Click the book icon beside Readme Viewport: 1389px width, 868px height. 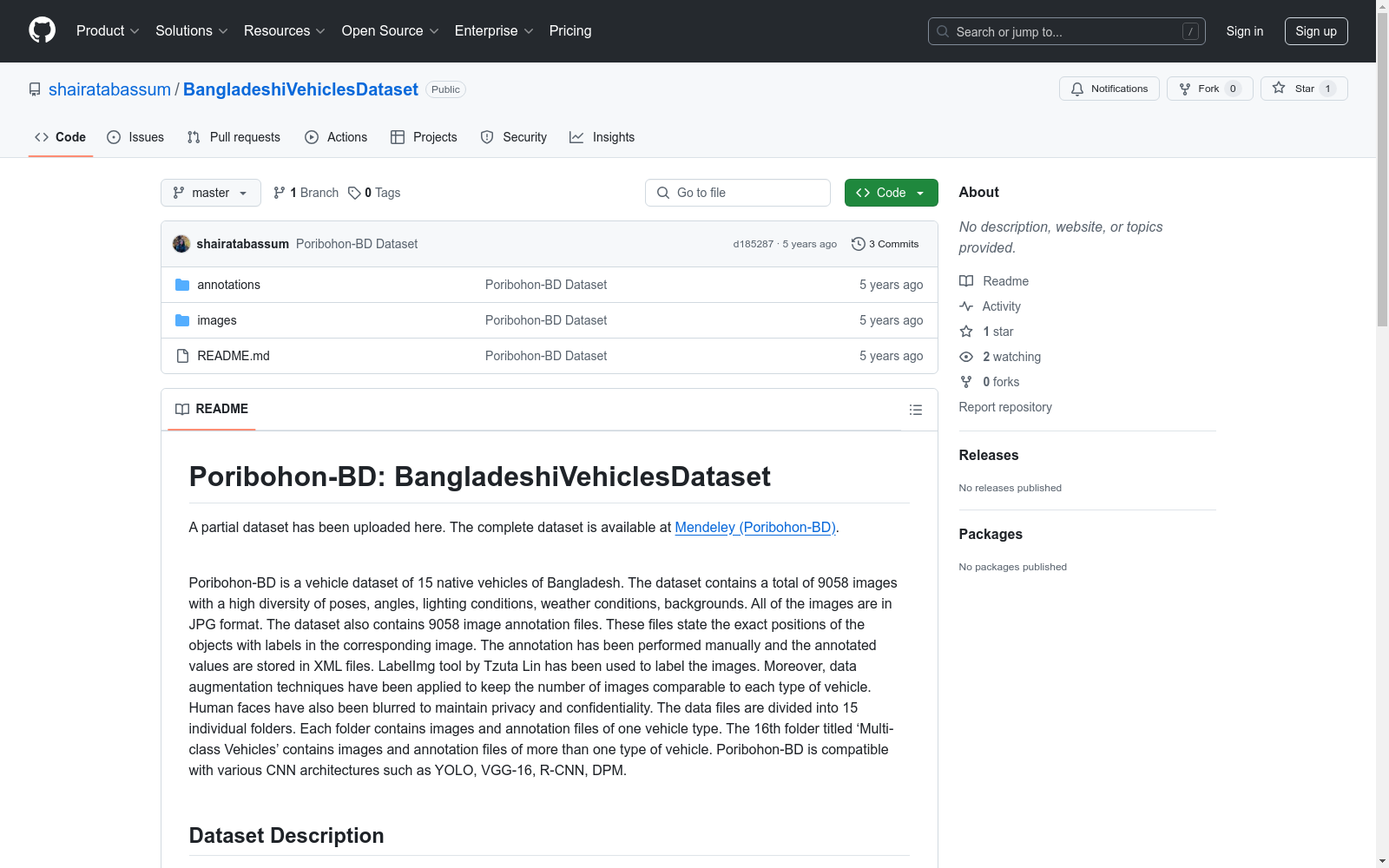pos(966,281)
